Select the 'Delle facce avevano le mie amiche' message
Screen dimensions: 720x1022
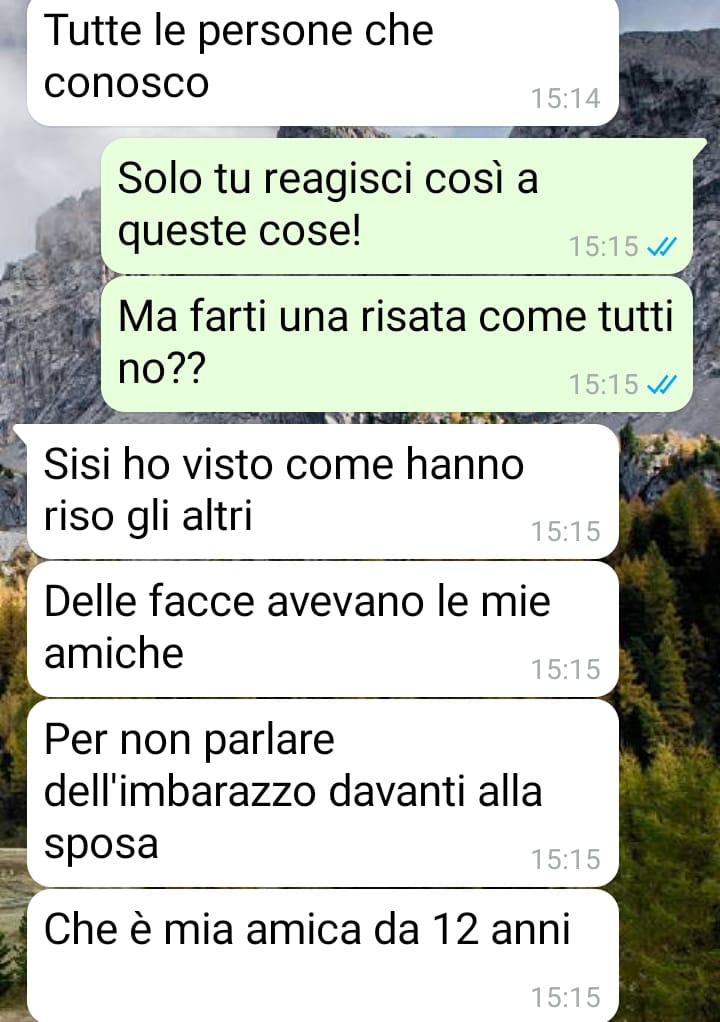[x=323, y=629]
